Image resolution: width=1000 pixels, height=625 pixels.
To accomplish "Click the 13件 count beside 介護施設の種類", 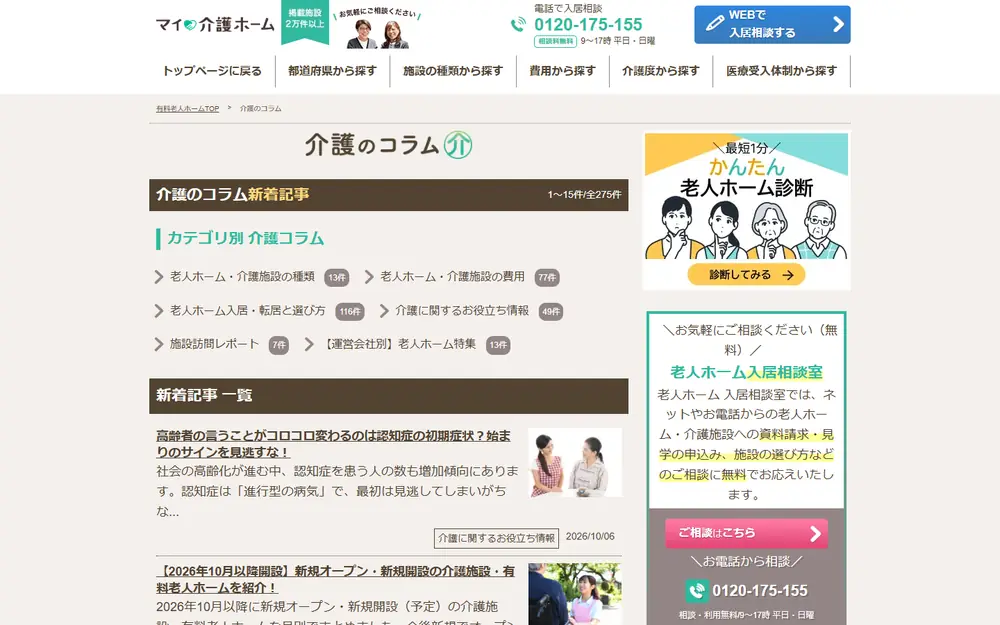I will click(337, 277).
